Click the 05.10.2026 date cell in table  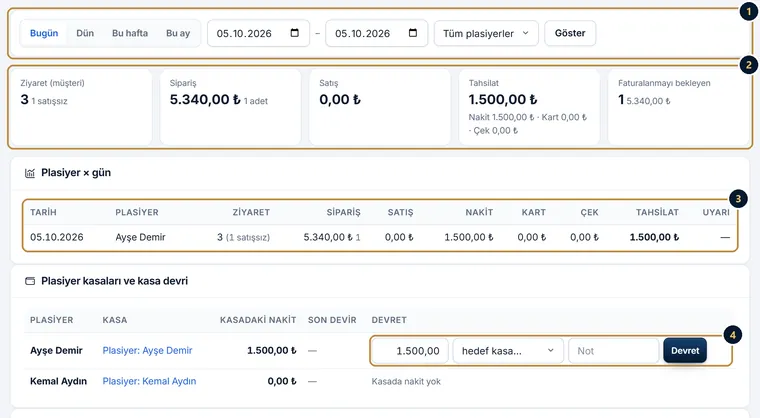[x=57, y=237]
